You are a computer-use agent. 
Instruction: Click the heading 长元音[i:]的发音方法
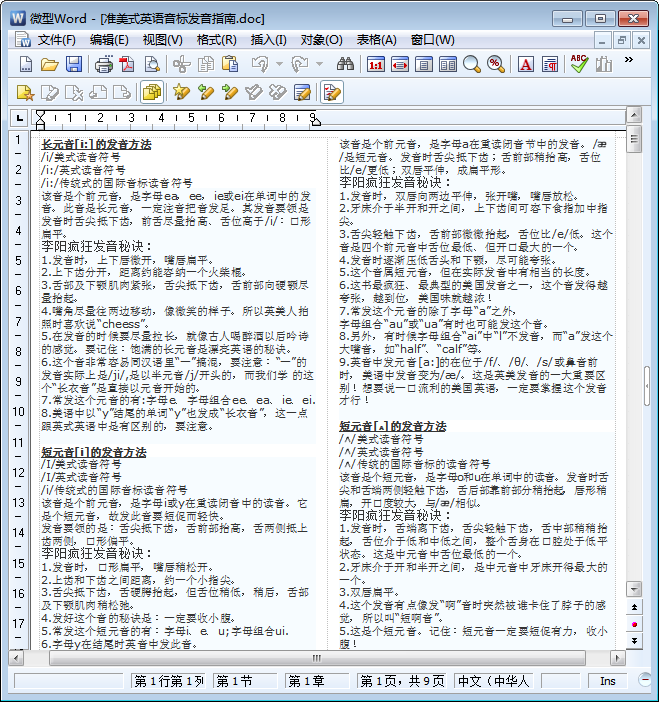[96, 145]
